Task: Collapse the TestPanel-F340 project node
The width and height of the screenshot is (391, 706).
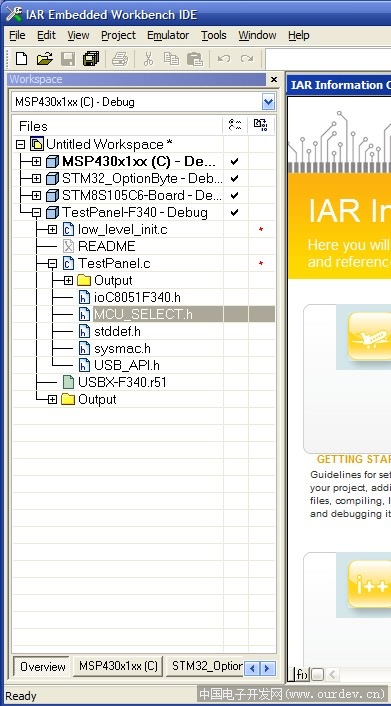Action: pyautogui.click(x=36, y=213)
